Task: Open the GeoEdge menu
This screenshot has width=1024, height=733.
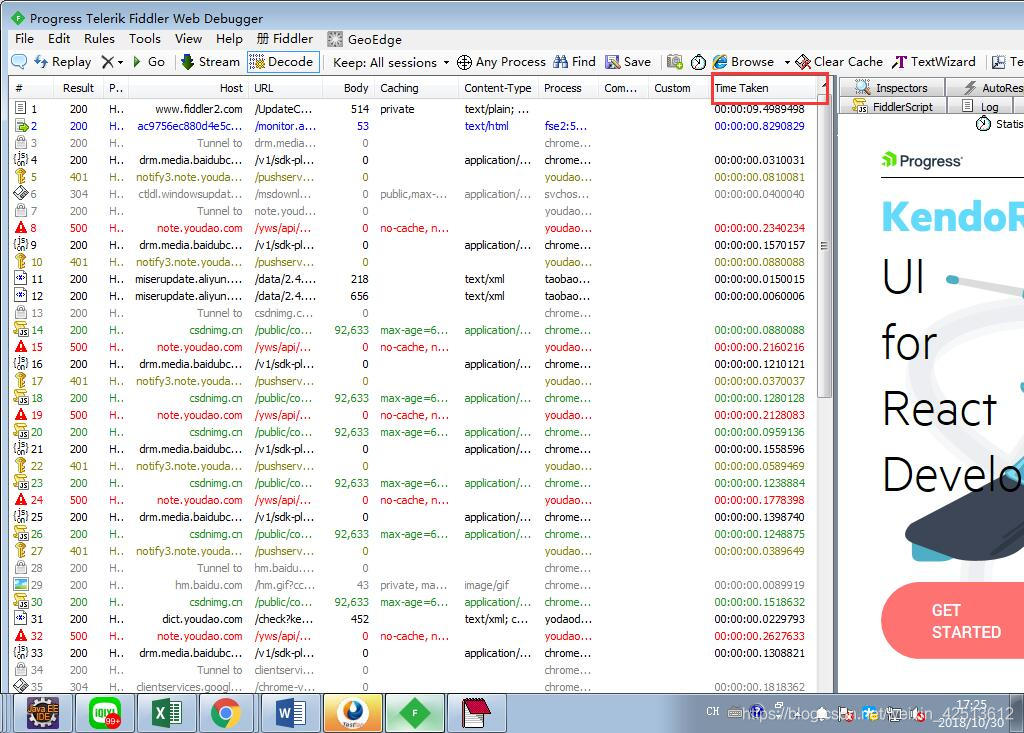Action: point(364,39)
